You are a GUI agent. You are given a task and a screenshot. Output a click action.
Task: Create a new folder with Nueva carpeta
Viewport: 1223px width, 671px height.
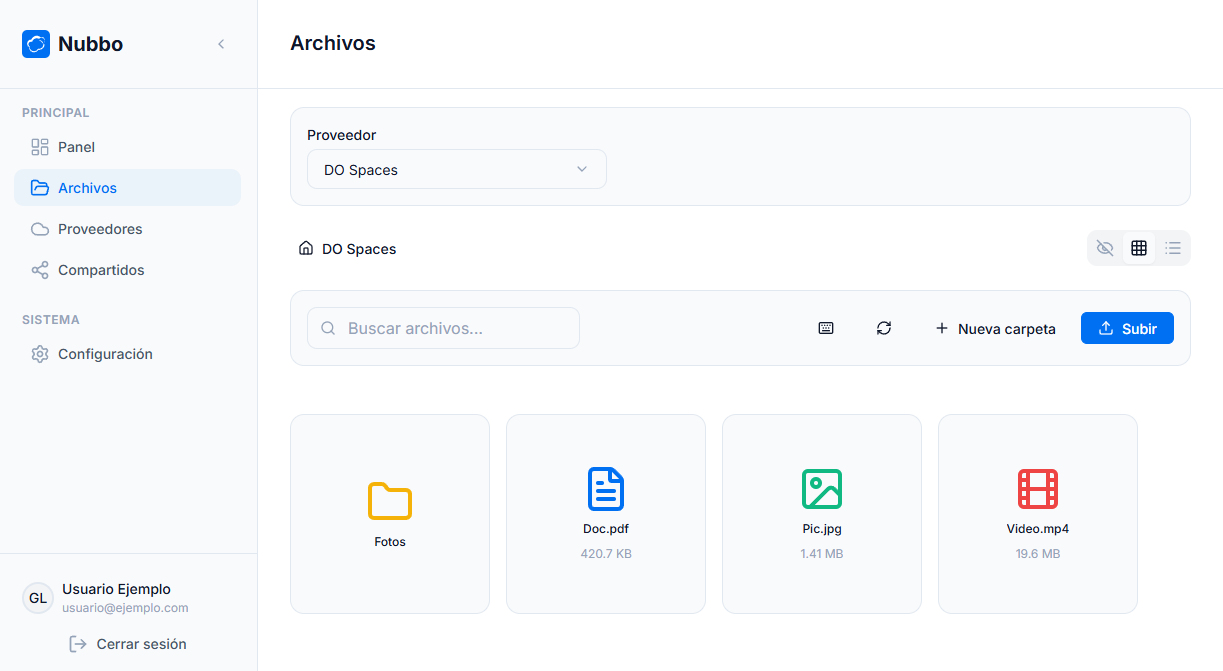(x=995, y=328)
